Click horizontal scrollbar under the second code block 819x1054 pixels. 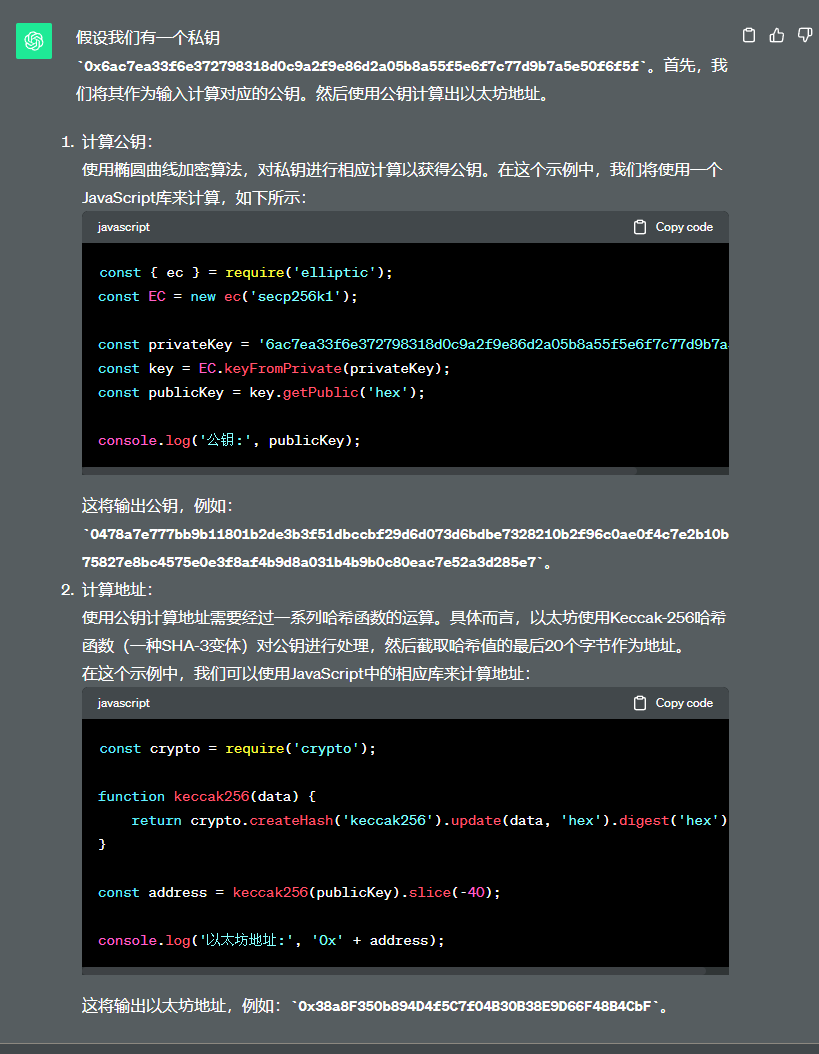click(390, 970)
